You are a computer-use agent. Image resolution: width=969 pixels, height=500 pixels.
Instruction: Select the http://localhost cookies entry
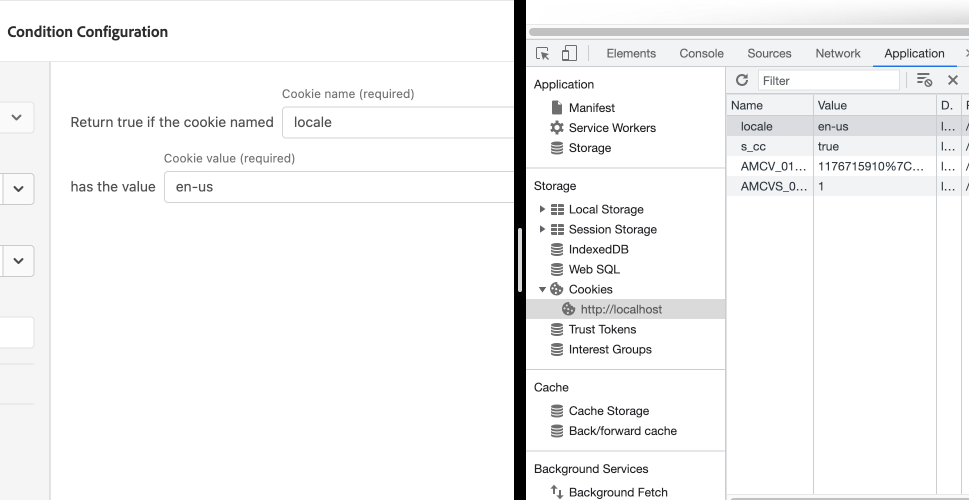point(621,309)
